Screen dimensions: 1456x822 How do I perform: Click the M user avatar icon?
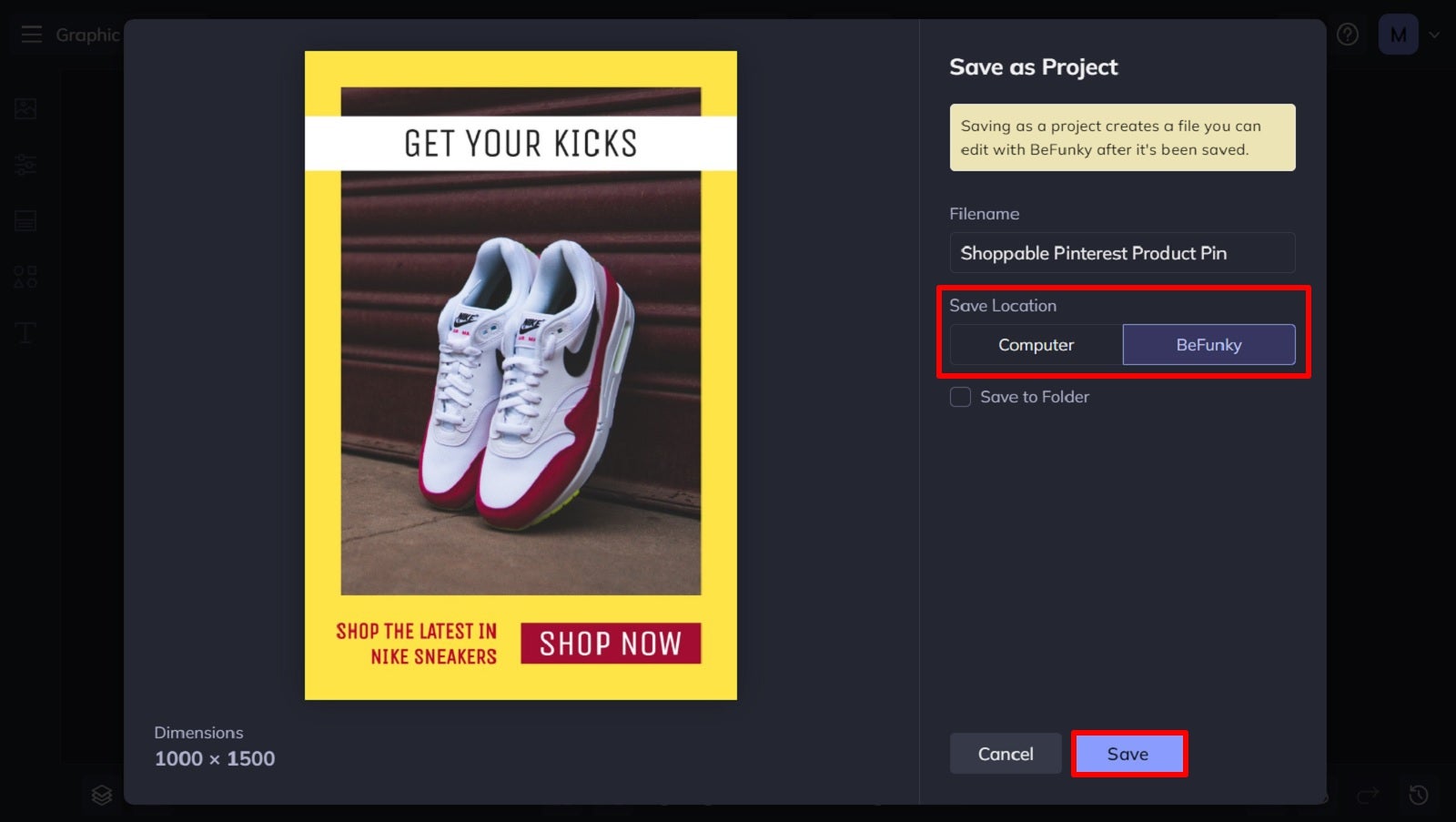pyautogui.click(x=1398, y=35)
